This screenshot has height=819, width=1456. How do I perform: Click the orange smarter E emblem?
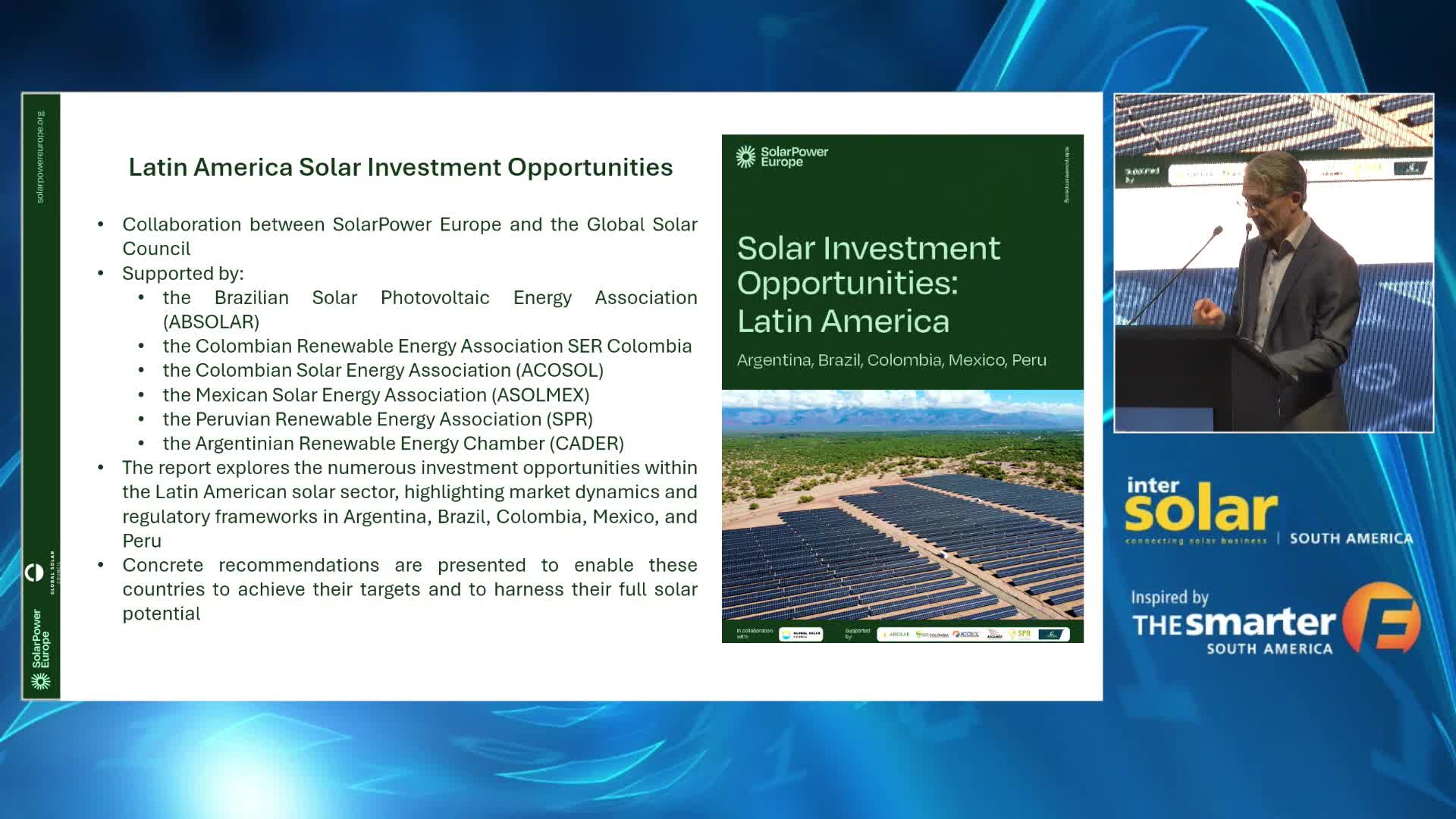click(1381, 618)
